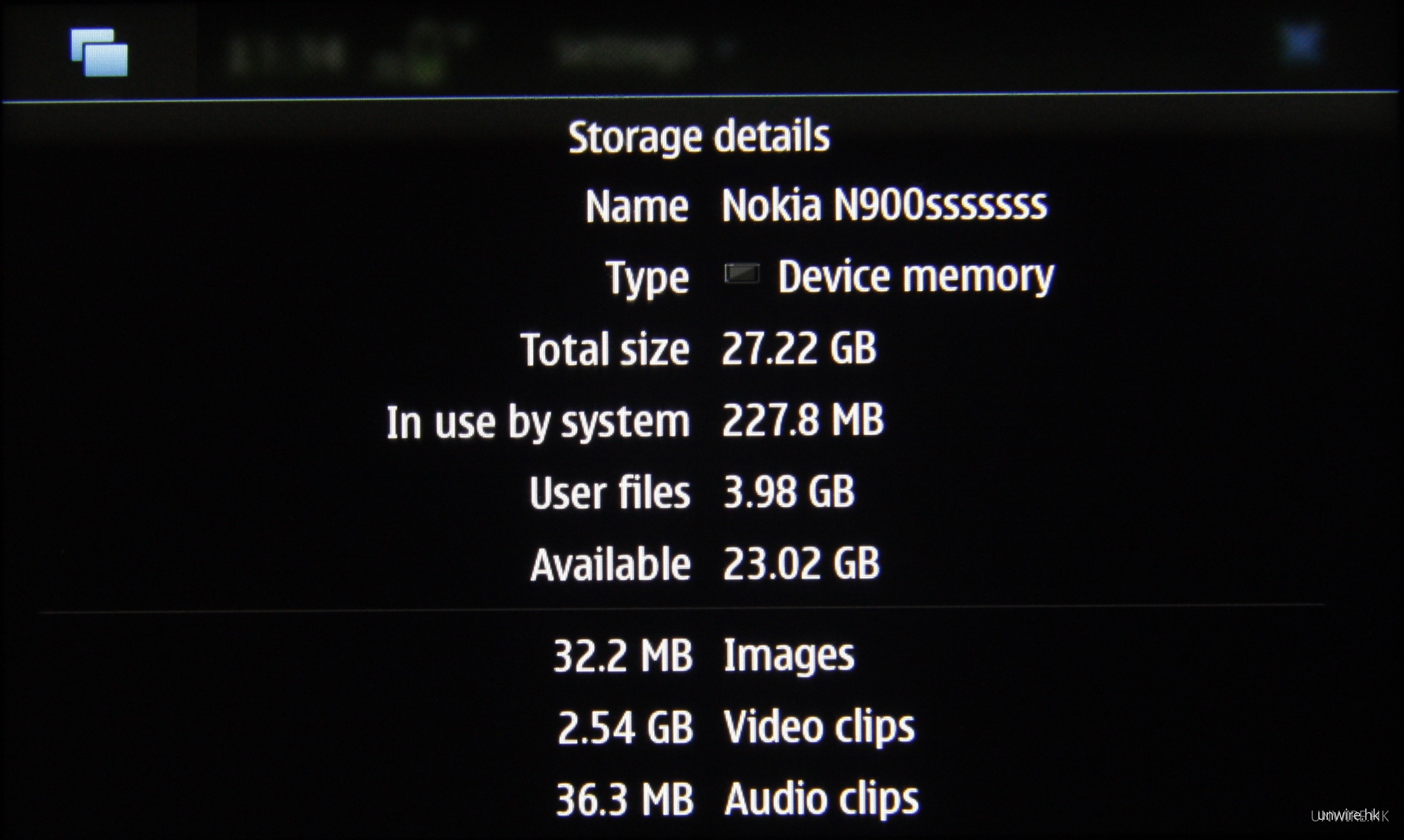This screenshot has height=840, width=1404.
Task: Select the Audio clips category entry
Action: tap(822, 800)
